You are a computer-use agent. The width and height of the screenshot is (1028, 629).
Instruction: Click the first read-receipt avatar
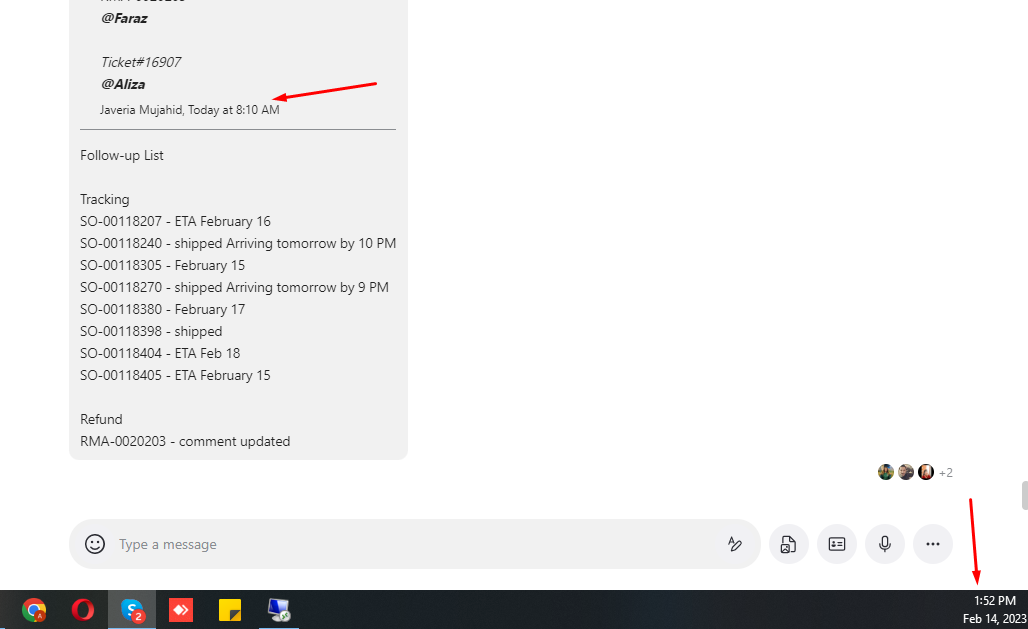click(886, 472)
